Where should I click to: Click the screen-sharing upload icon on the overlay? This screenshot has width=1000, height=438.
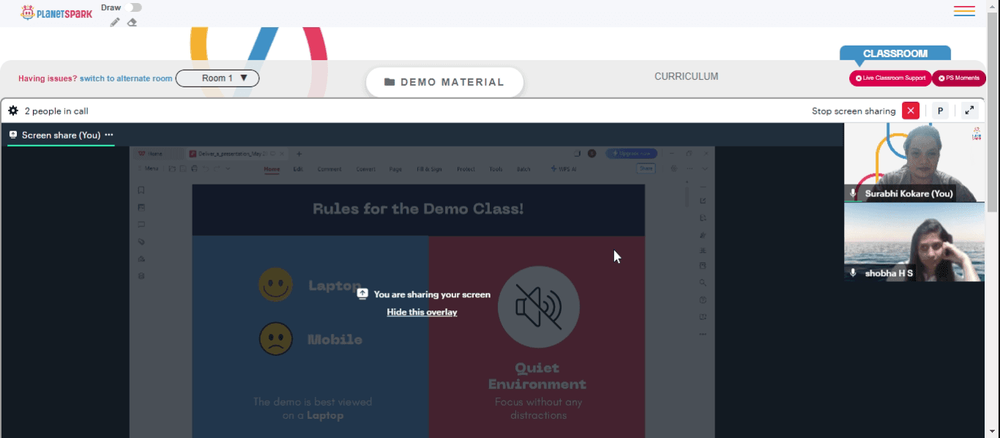click(x=362, y=294)
